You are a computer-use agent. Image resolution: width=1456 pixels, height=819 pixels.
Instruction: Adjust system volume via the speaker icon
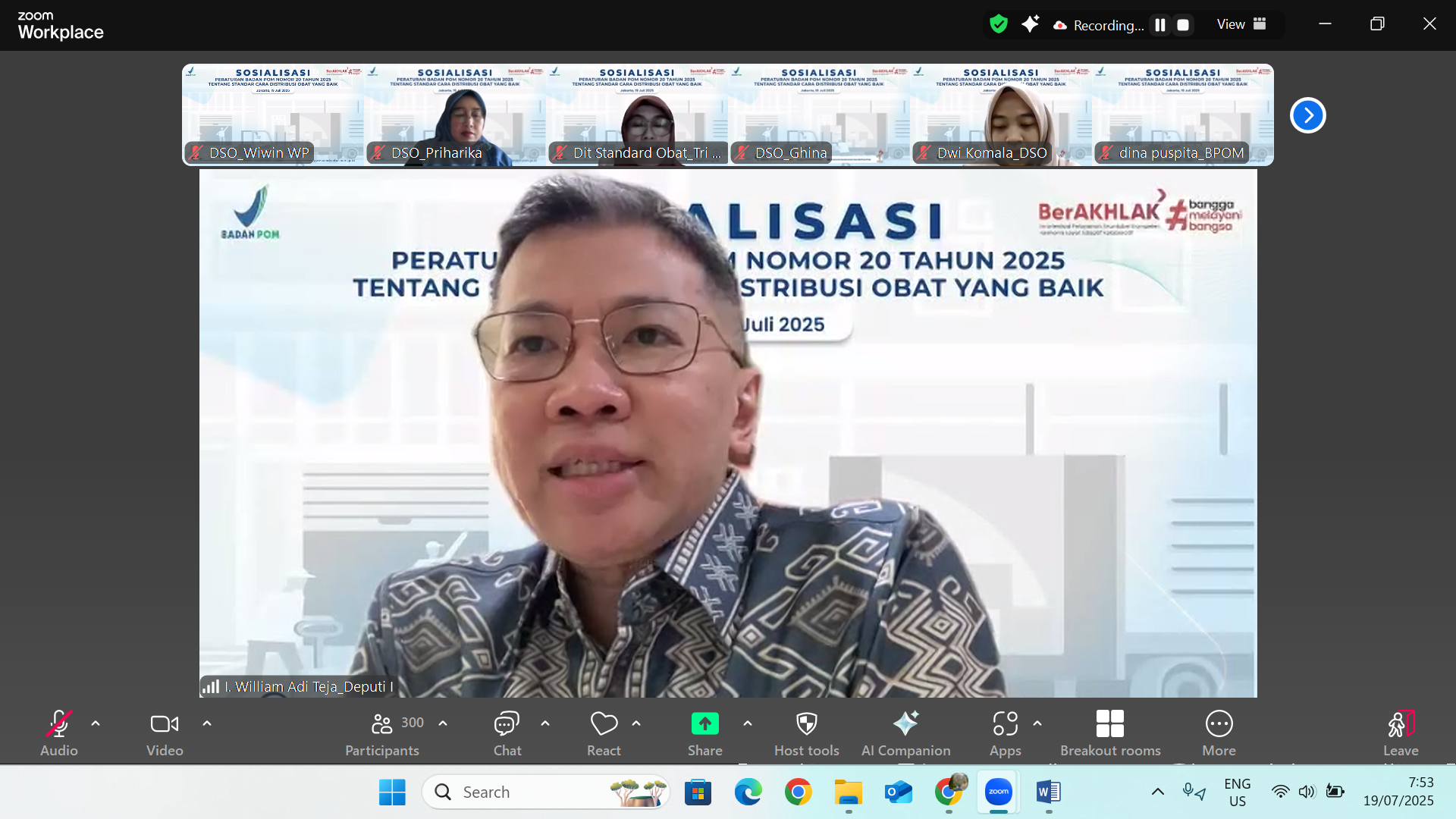1307,792
